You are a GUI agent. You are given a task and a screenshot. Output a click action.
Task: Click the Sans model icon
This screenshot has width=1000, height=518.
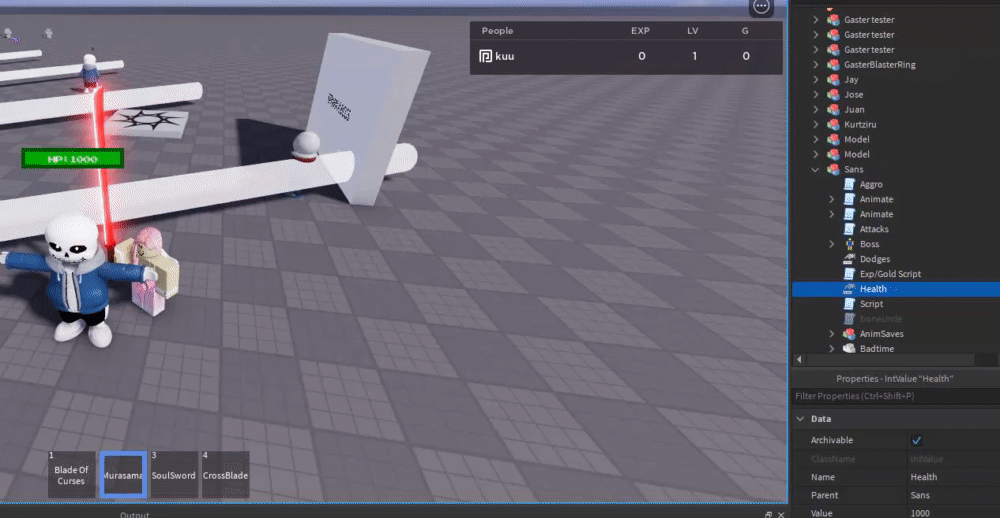coord(833,169)
